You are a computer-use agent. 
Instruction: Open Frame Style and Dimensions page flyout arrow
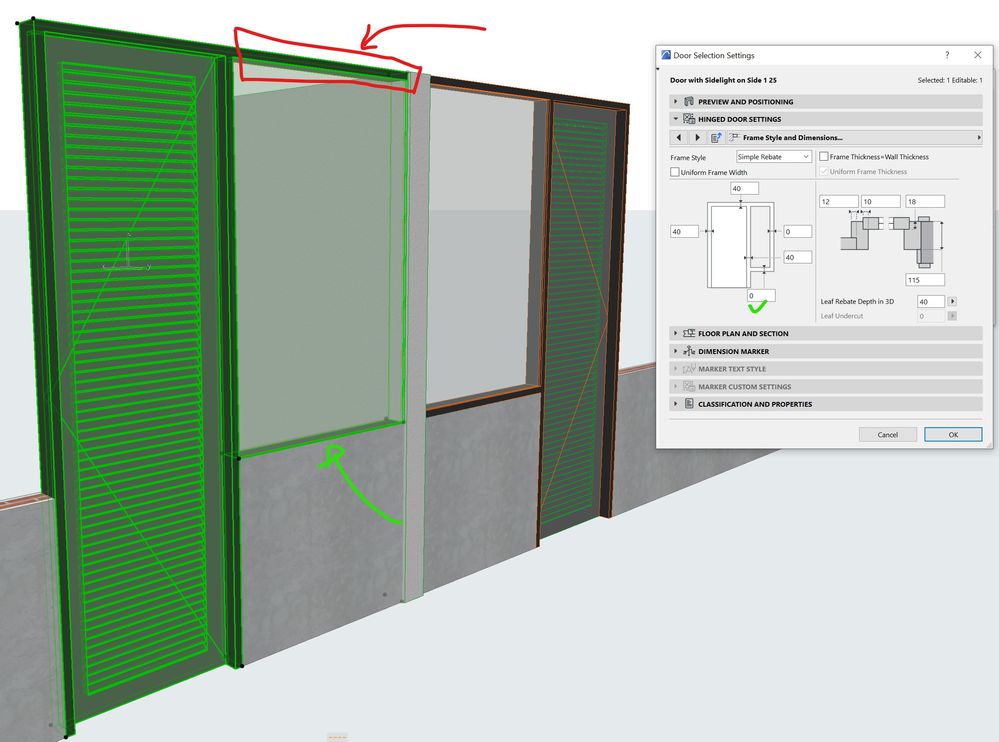click(x=979, y=138)
